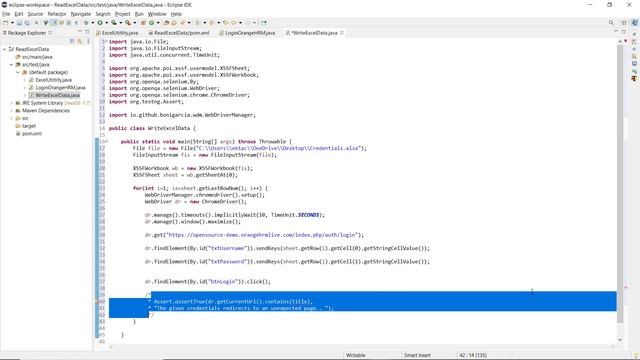Collapse the (default package) node
640x360 pixels.
pos(18,72)
